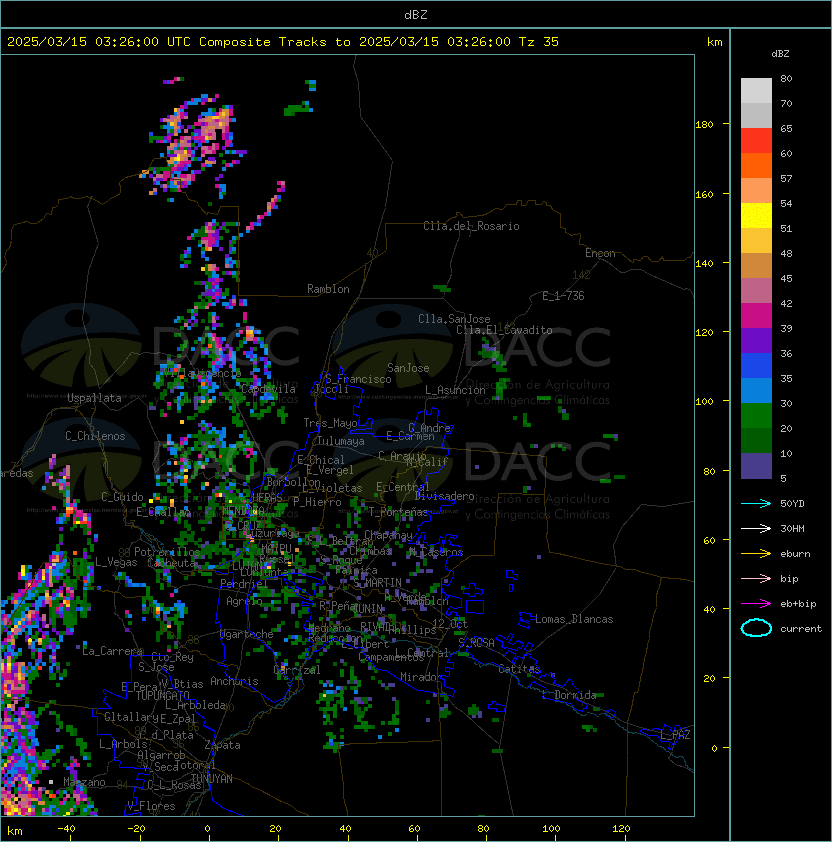Image resolution: width=832 pixels, height=842 pixels.
Task: Click the eb+bip magenta arrow legend icon
Action: coord(756,604)
